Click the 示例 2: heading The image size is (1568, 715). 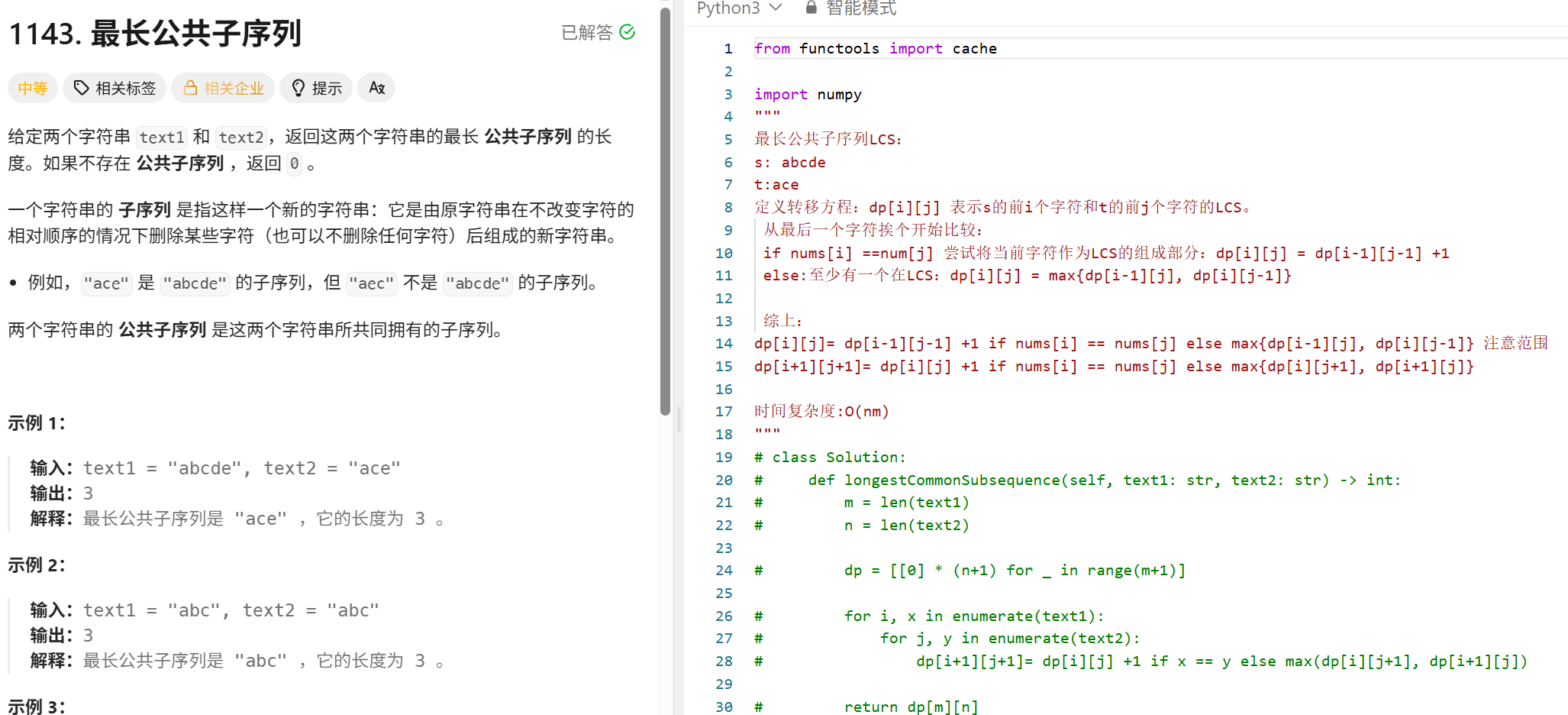coord(37,565)
